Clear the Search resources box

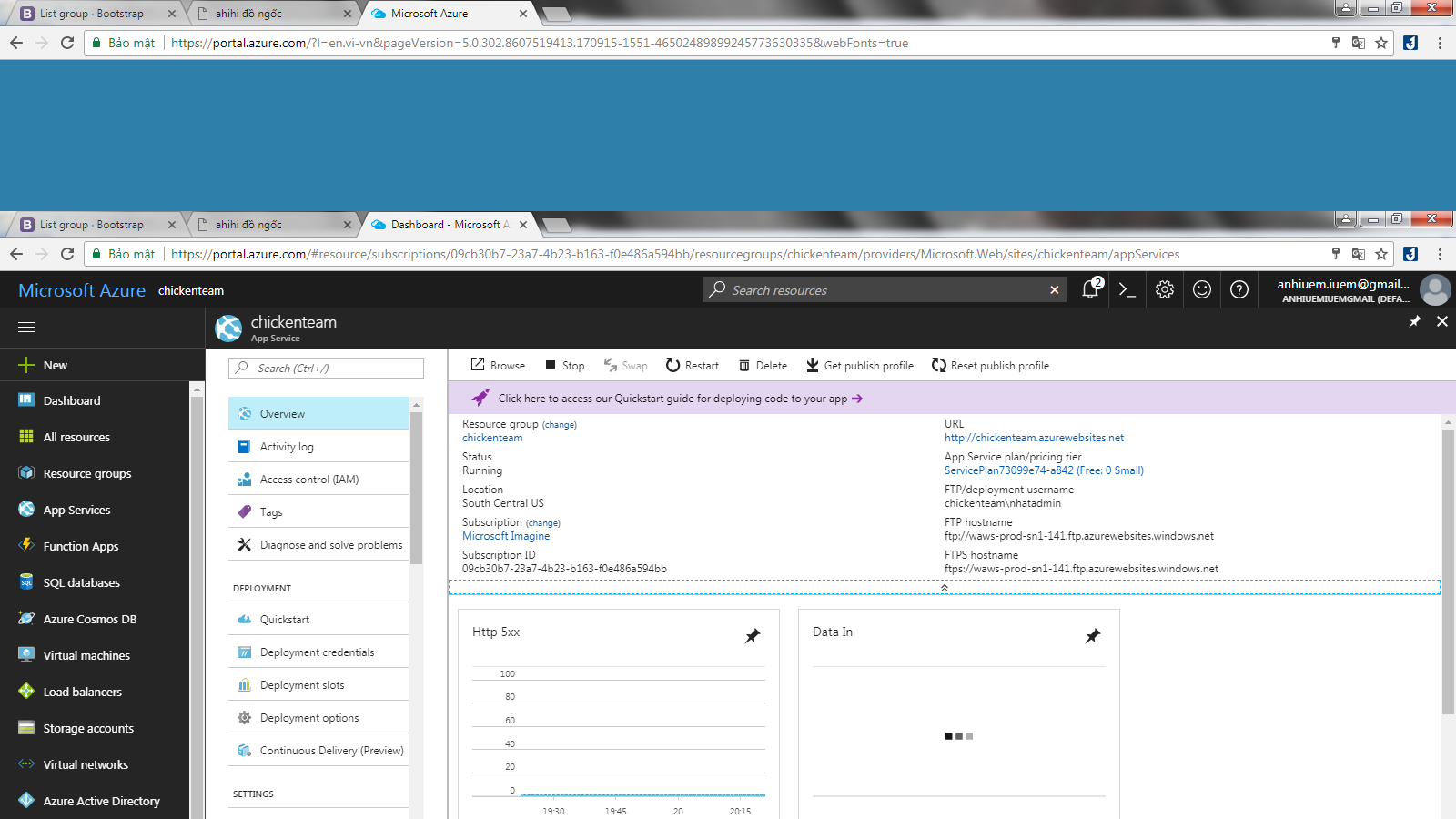1054,289
